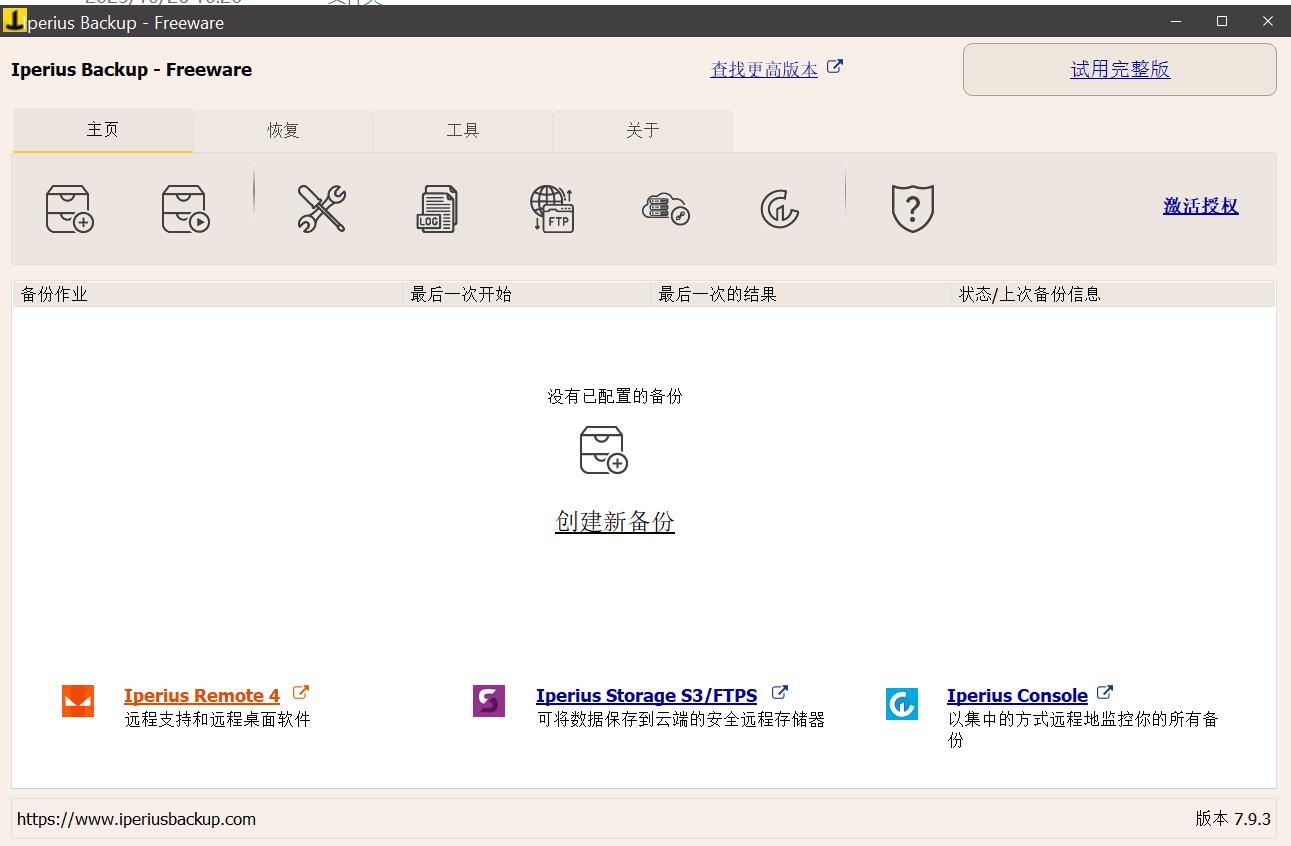The height and width of the screenshot is (846, 1291).
Task: Click the shield help question mark icon
Action: [x=912, y=209]
